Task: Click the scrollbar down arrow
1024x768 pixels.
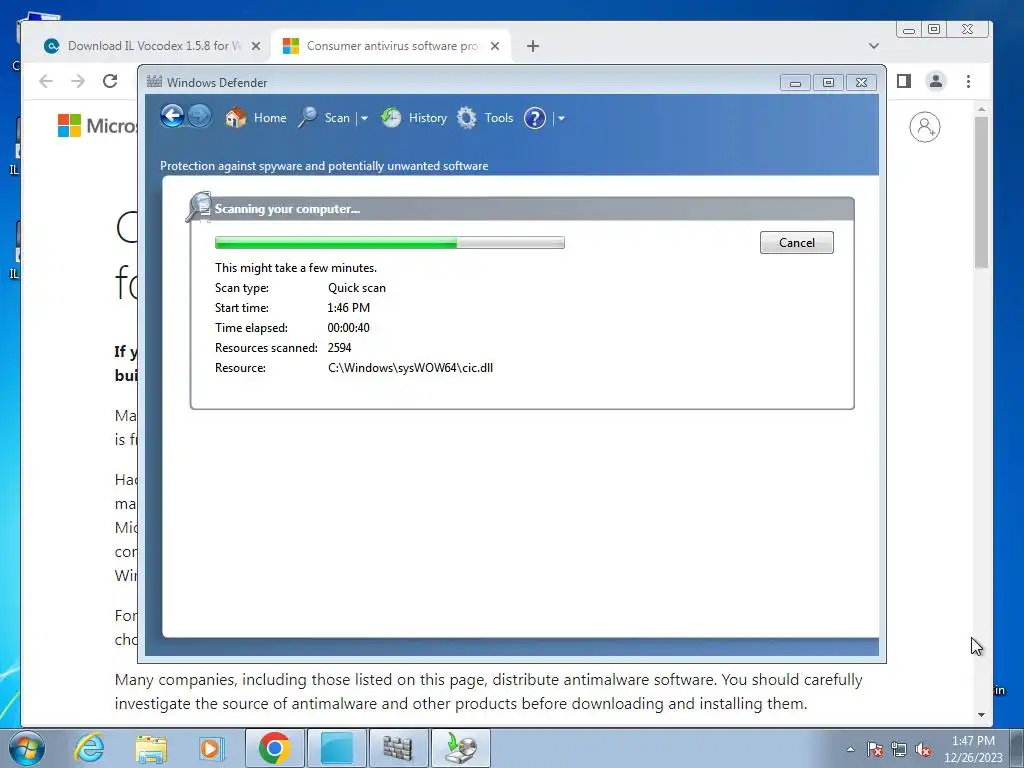Action: tap(981, 714)
